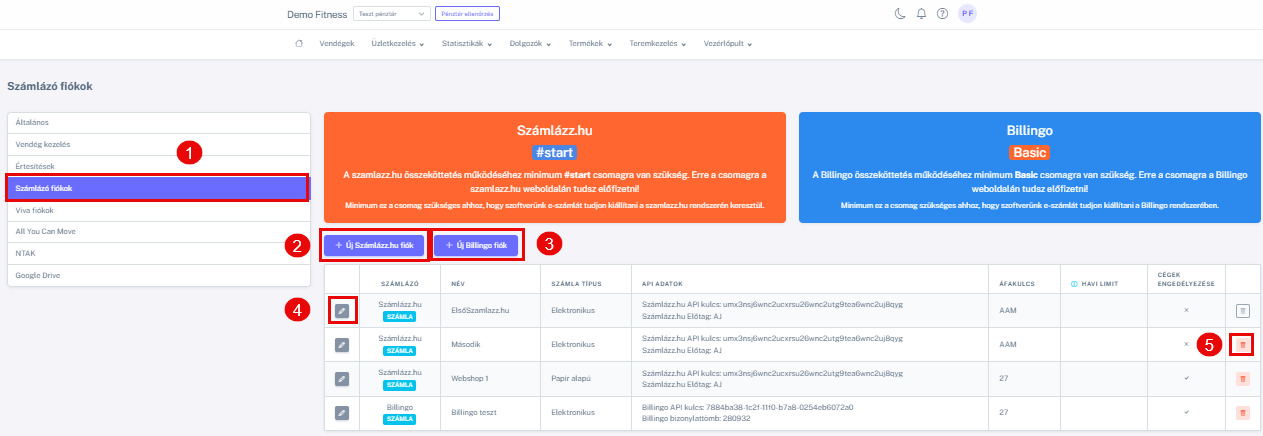Image resolution: width=1263 pixels, height=436 pixels.
Task: Click the Demo Fitness title
Action: click(x=317, y=15)
